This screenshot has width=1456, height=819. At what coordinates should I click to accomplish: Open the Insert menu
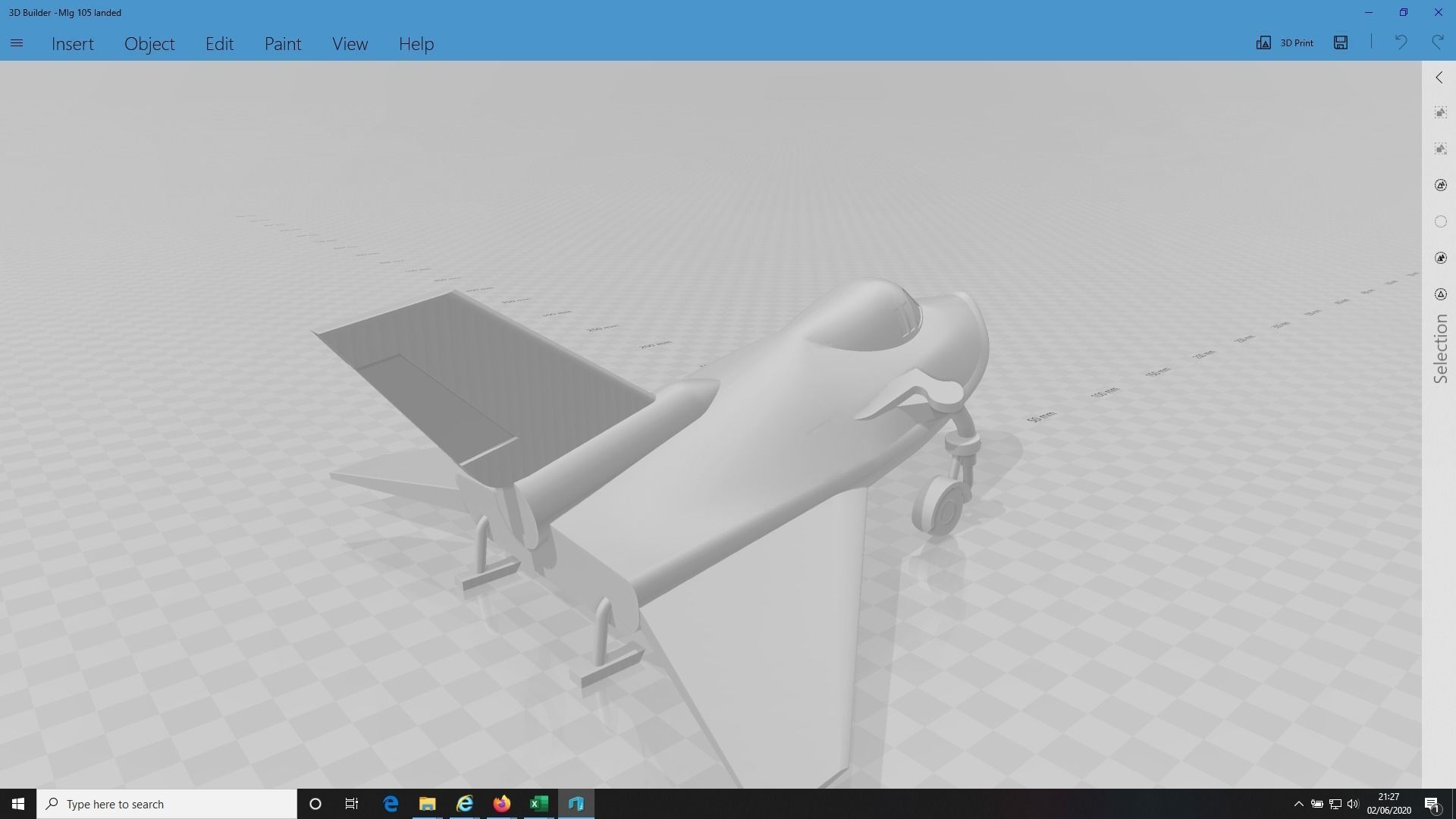[73, 43]
